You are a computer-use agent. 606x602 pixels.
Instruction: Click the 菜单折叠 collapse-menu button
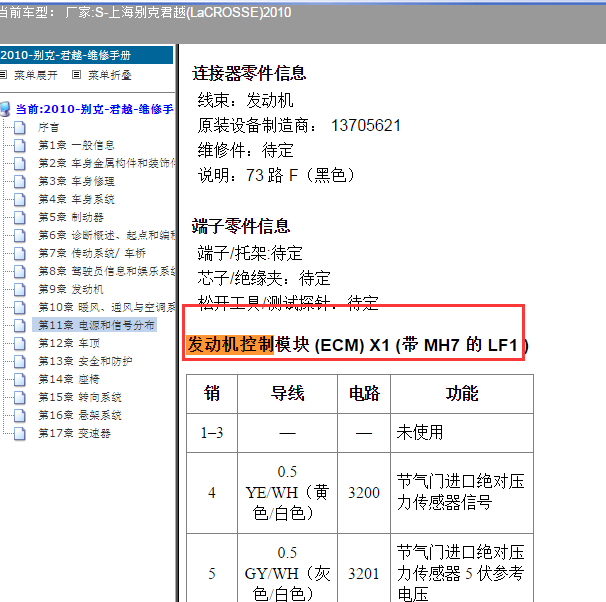coord(109,75)
